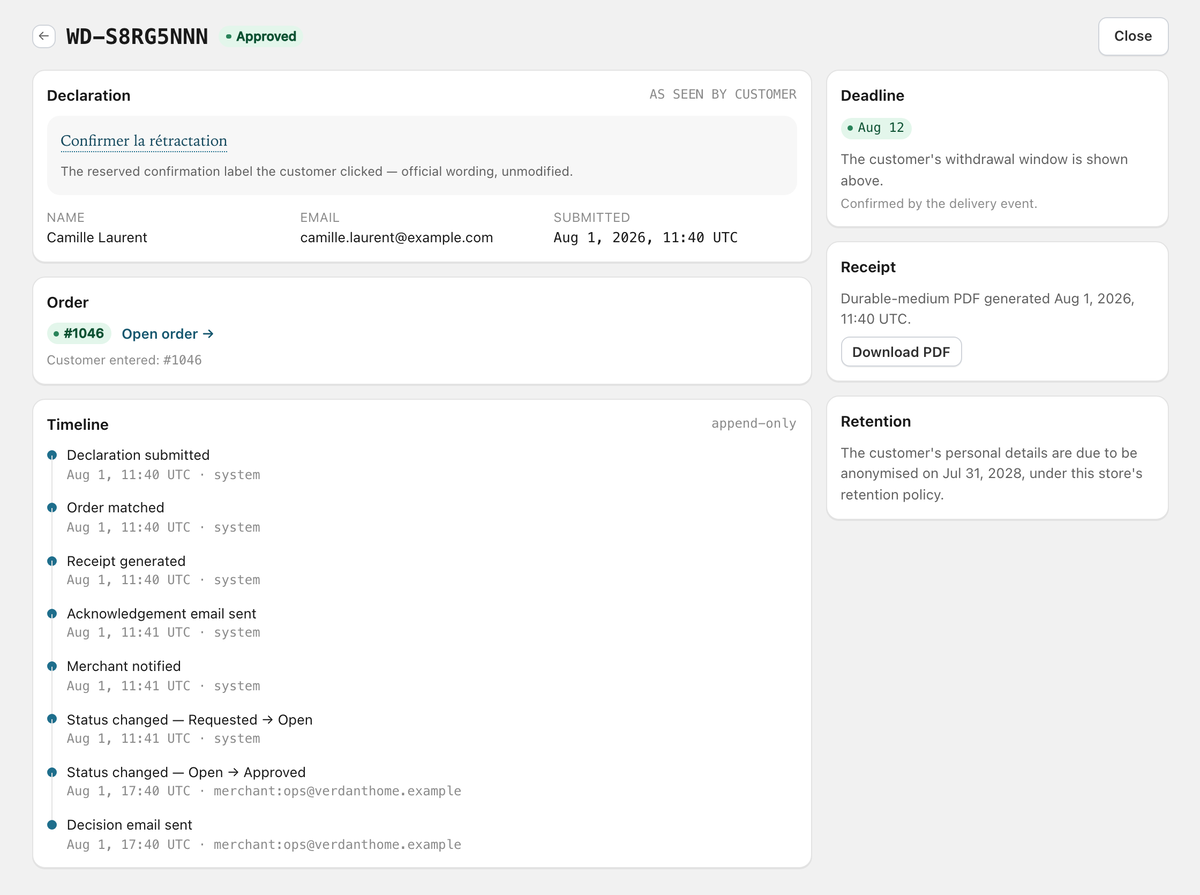This screenshot has height=895, width=1200.
Task: Select the Requested → Open status marker
Action: point(52,720)
